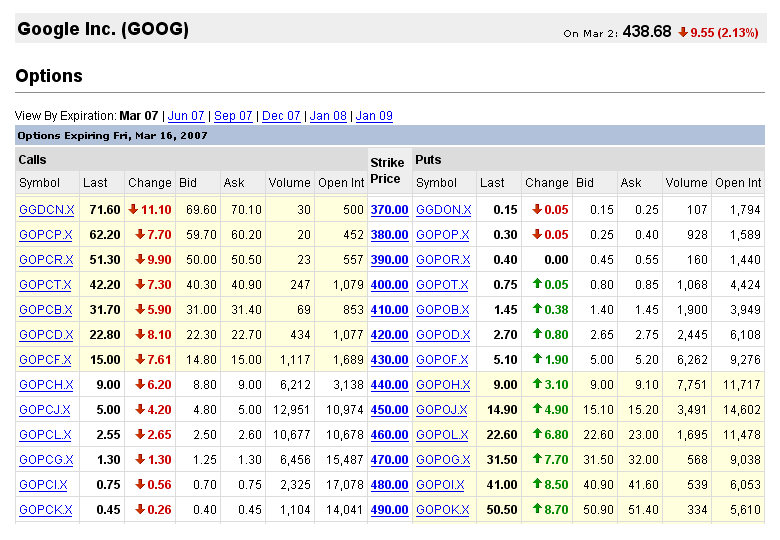Open the 470.00 strike price link
780x540 pixels.
[x=390, y=459]
